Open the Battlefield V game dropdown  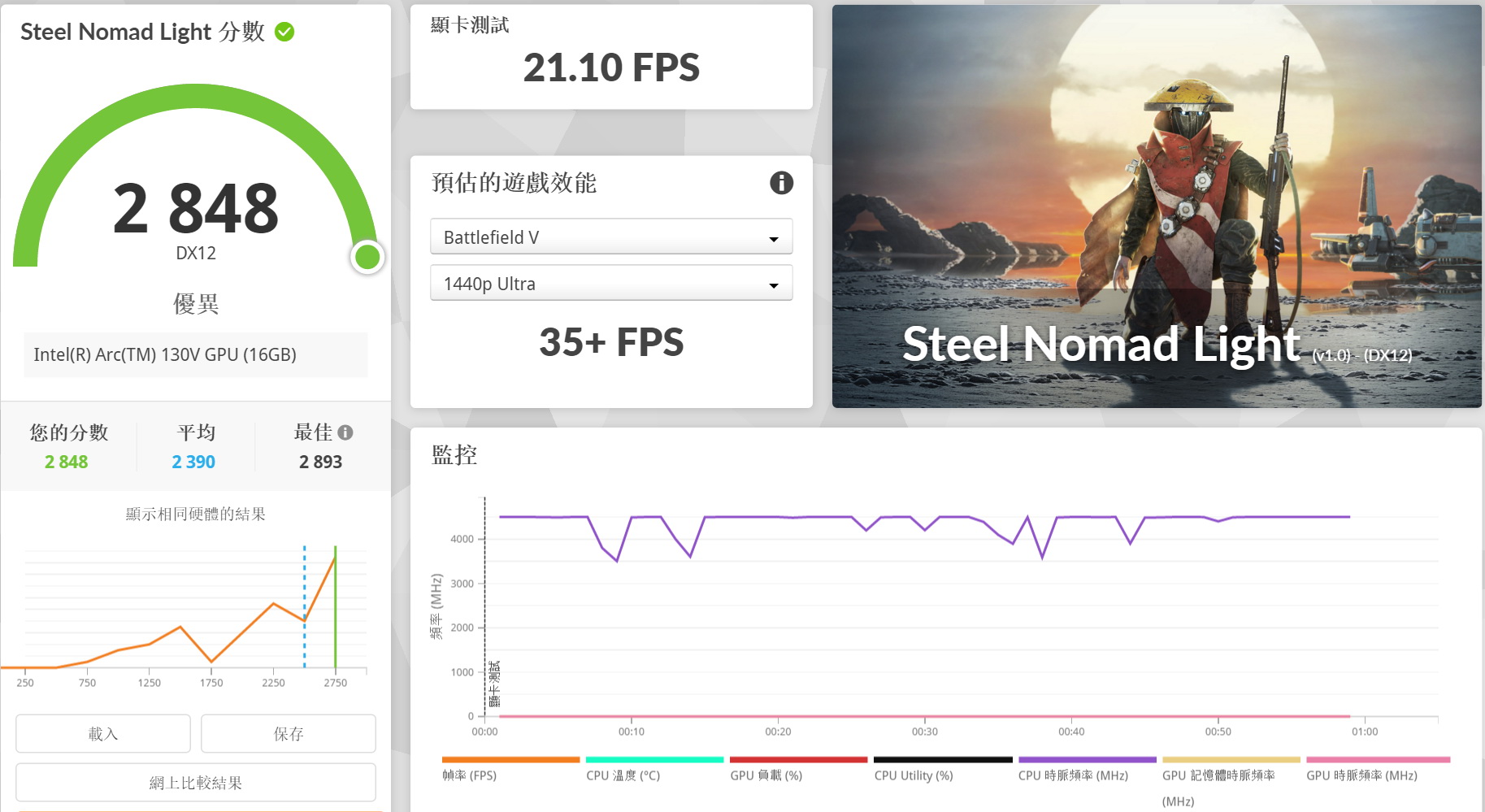click(610, 237)
